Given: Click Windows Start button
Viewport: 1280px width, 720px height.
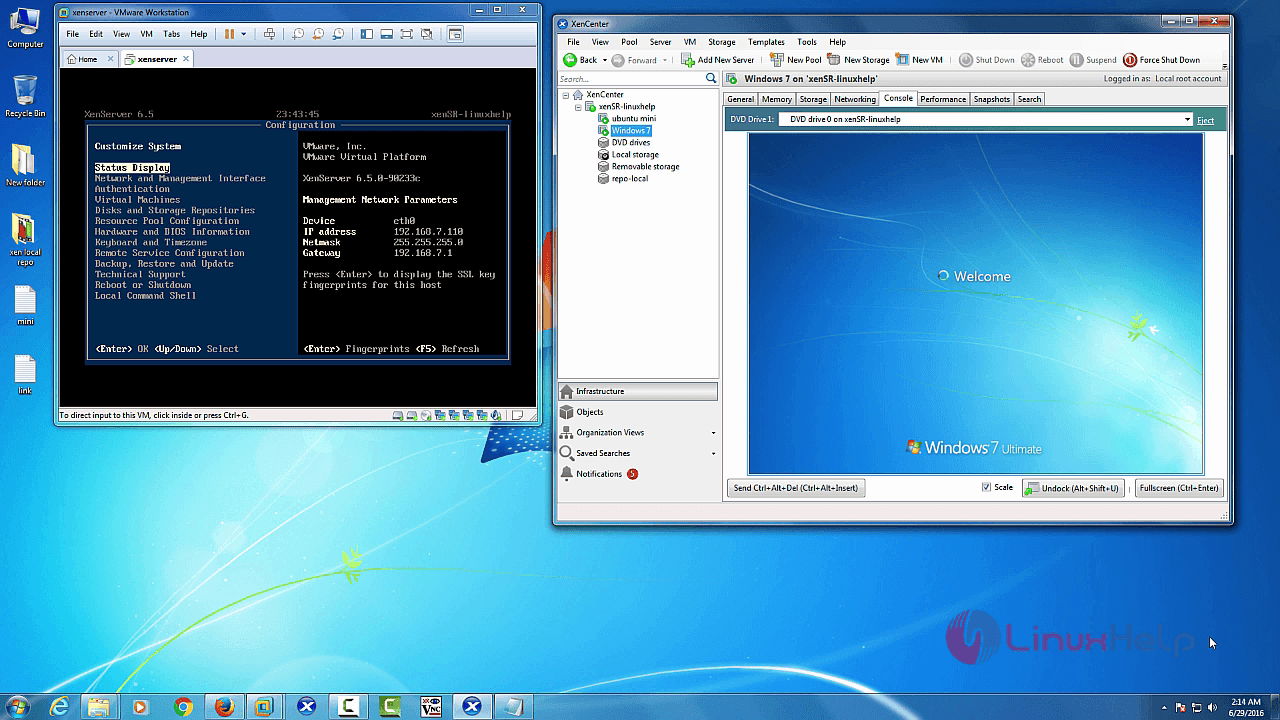Looking at the screenshot, I should (18, 707).
